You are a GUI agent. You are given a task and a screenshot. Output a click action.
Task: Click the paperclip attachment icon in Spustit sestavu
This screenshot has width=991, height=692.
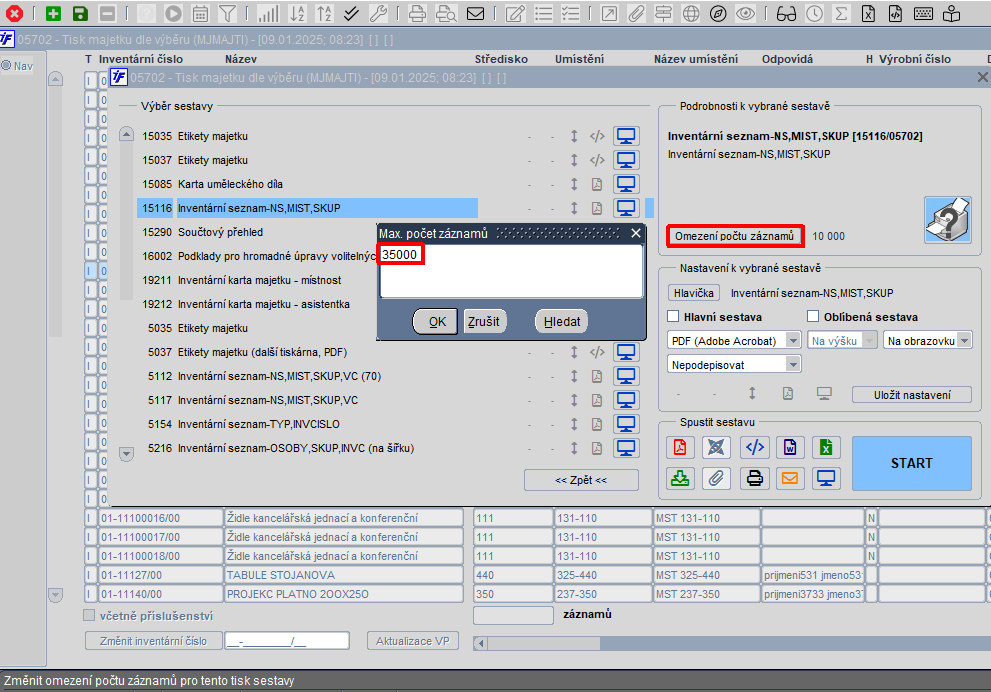[x=715, y=478]
